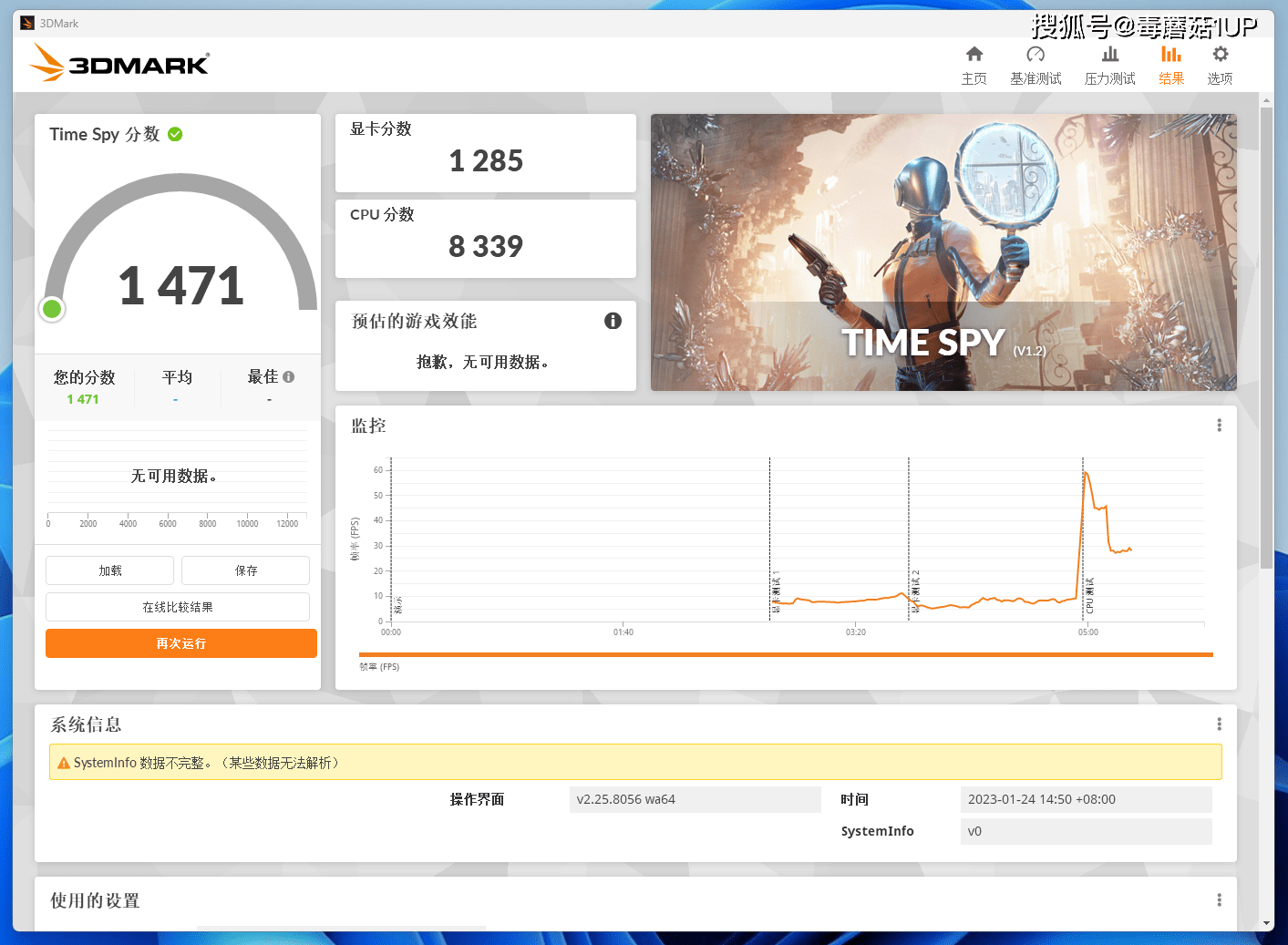
Task: Click the 系统信息 heading
Action: pyautogui.click(x=86, y=724)
